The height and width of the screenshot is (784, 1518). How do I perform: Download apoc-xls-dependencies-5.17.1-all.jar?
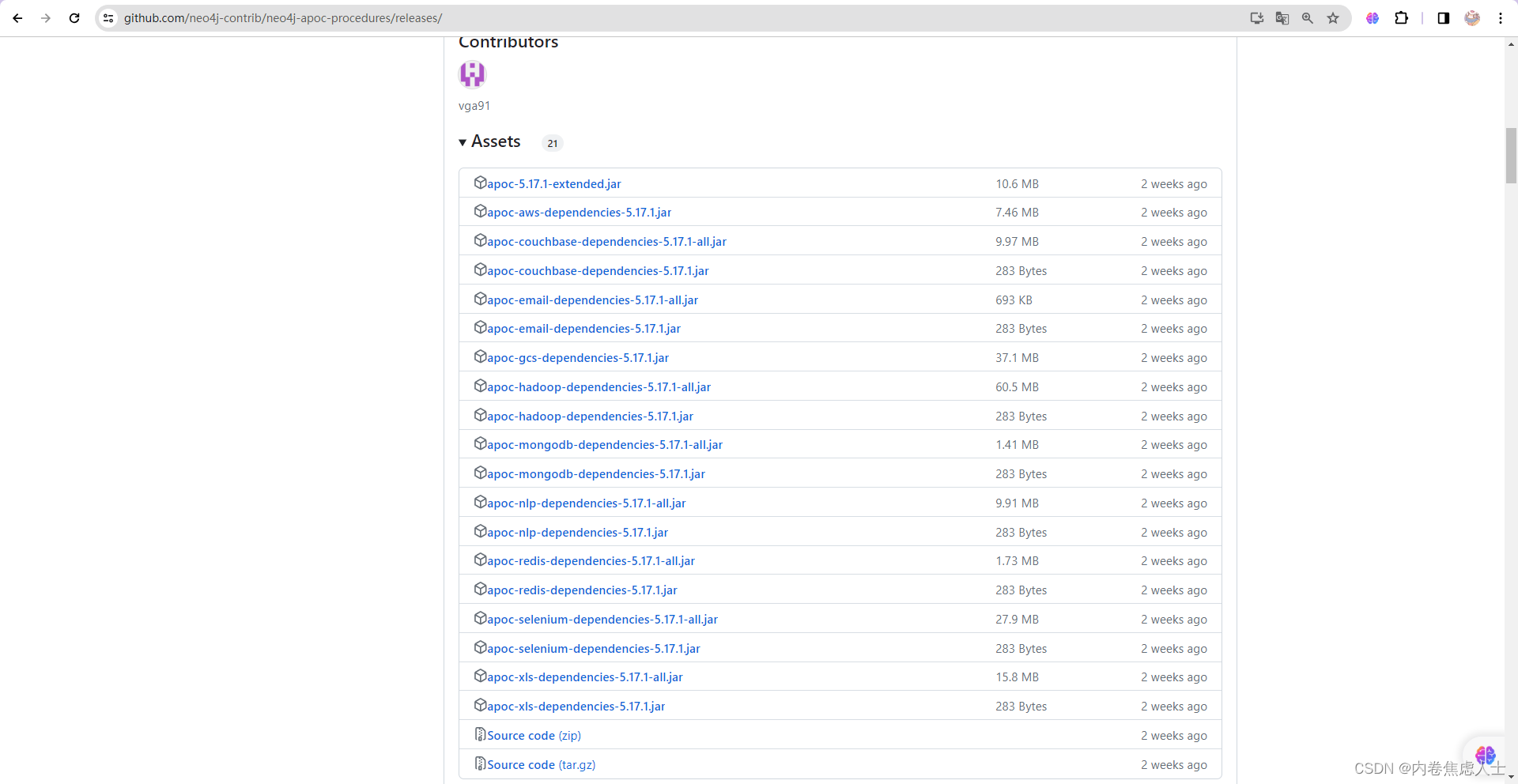point(585,677)
